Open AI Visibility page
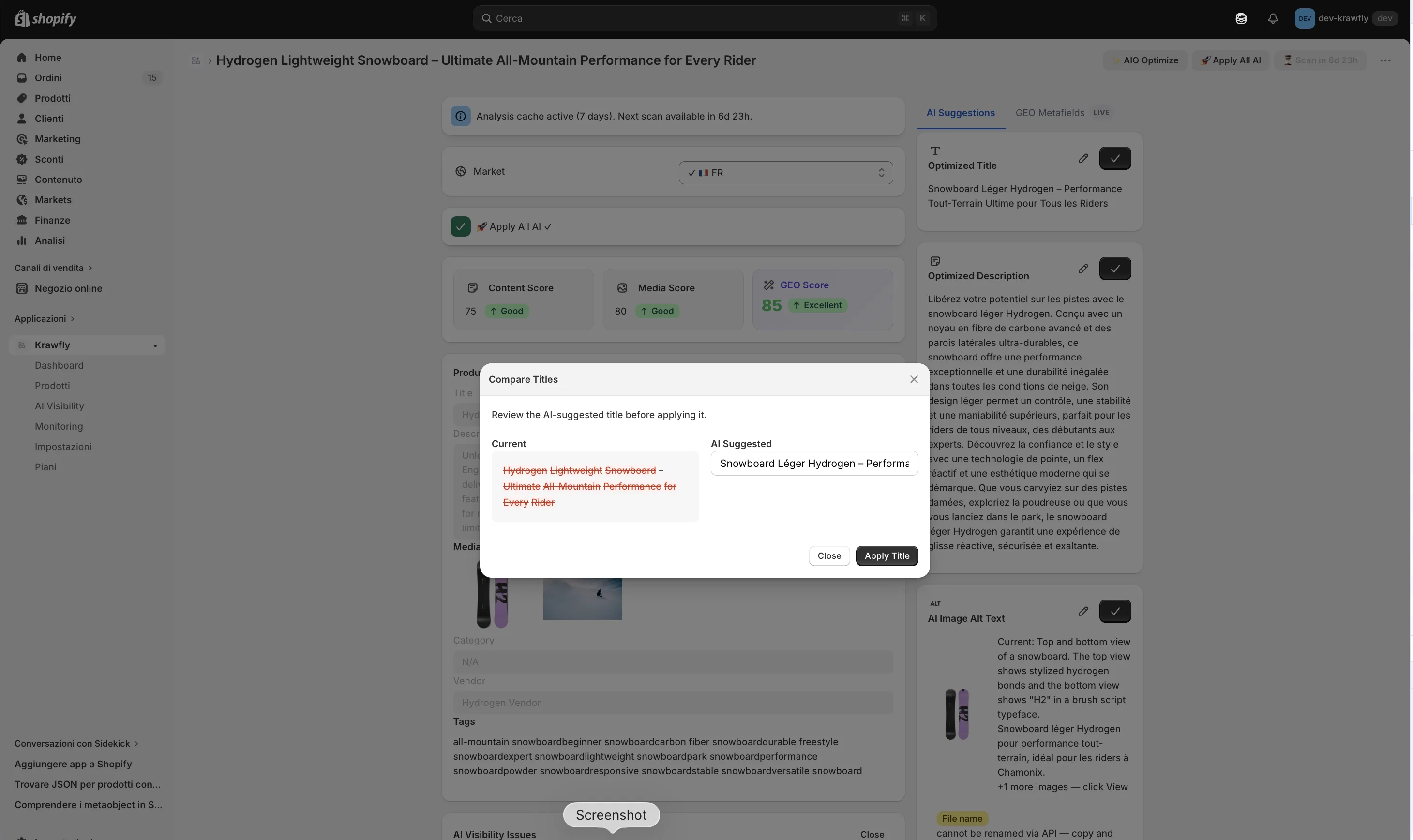Screen dimensions: 1413x840 59,406
